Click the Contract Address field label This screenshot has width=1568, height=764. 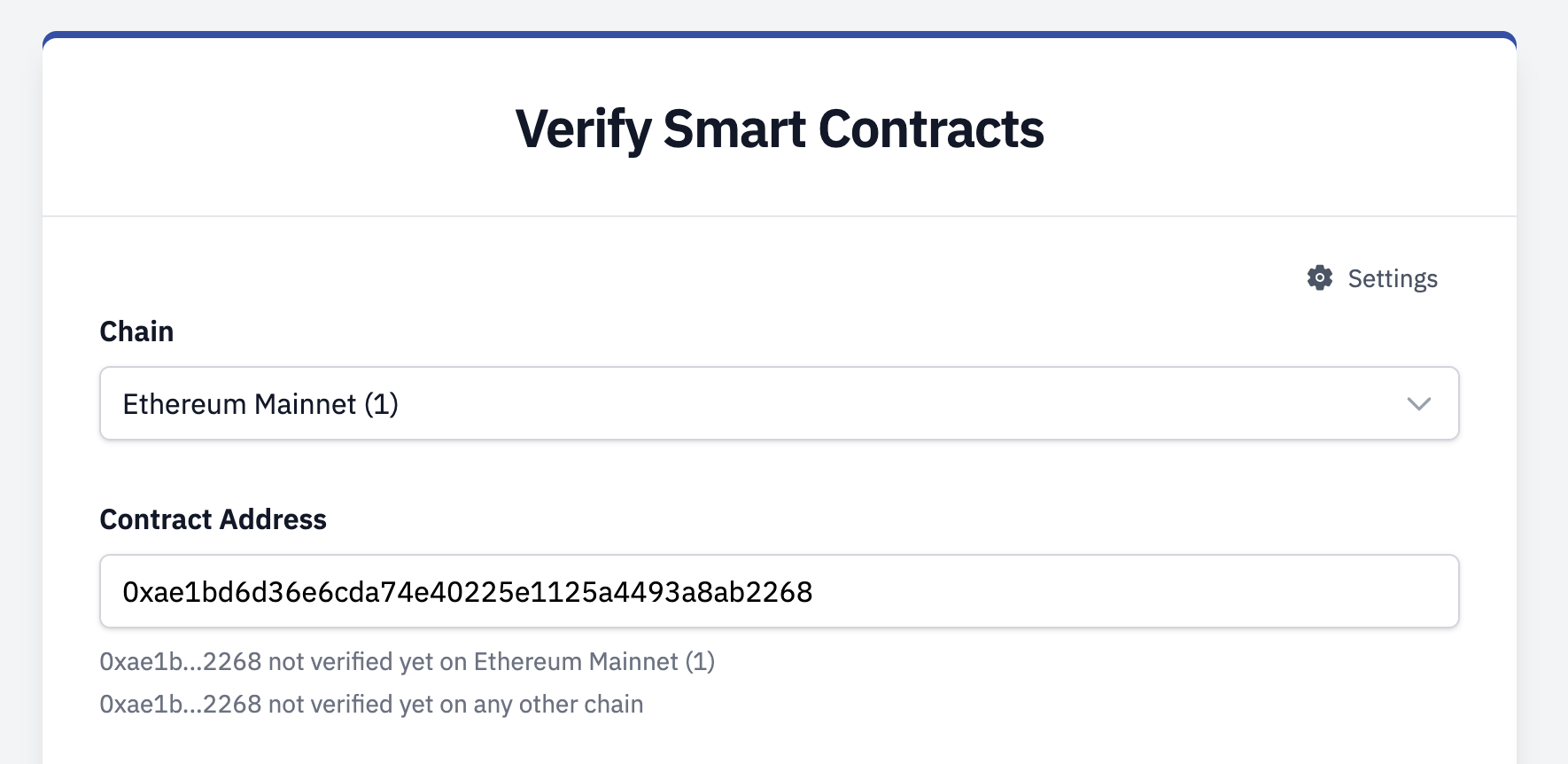[x=213, y=519]
